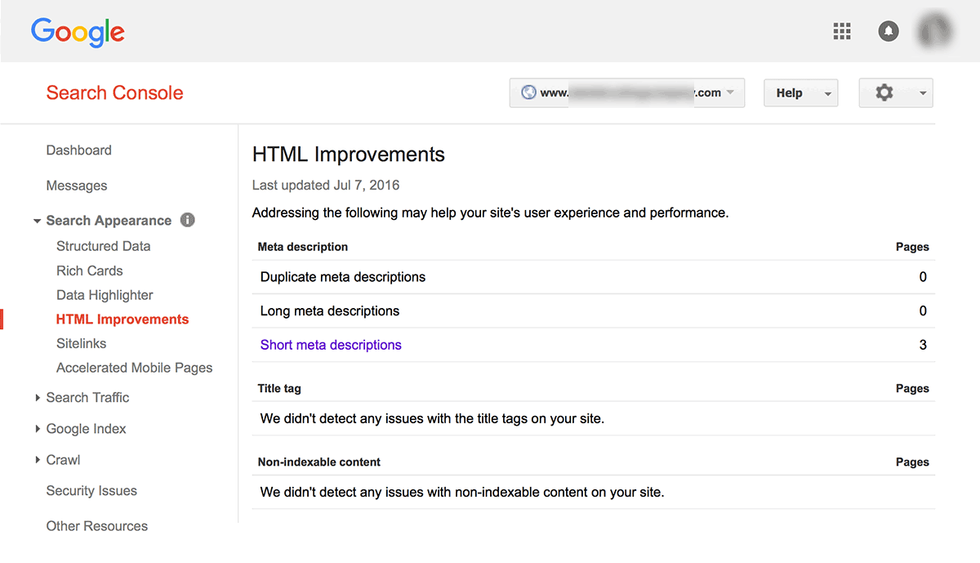Click the Google Index label

[86, 429]
